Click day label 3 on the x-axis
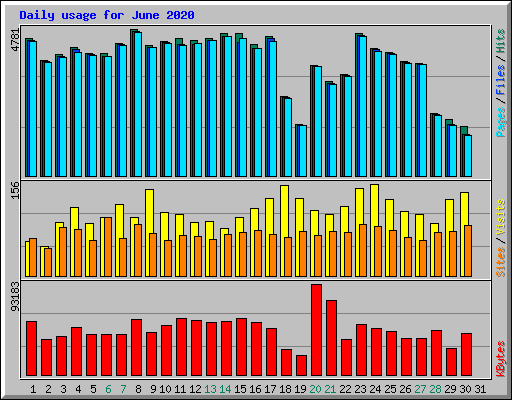 [63, 389]
